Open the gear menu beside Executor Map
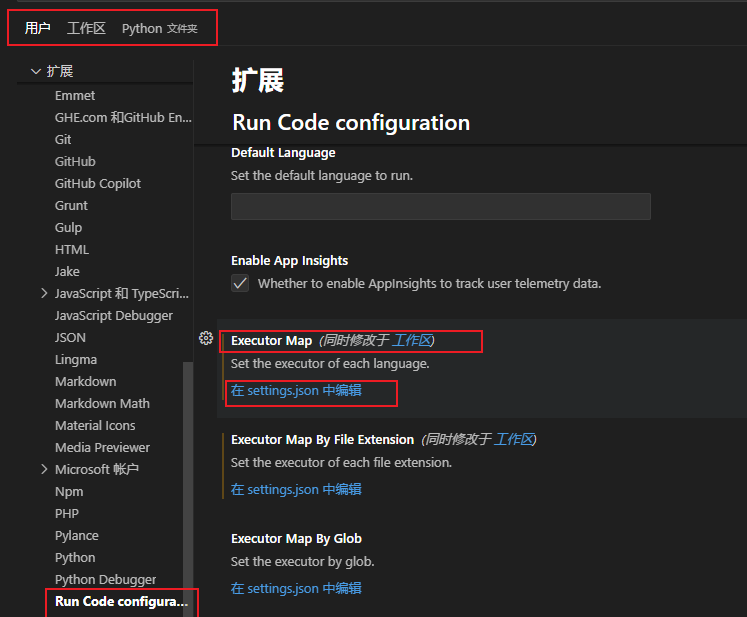 pyautogui.click(x=206, y=338)
